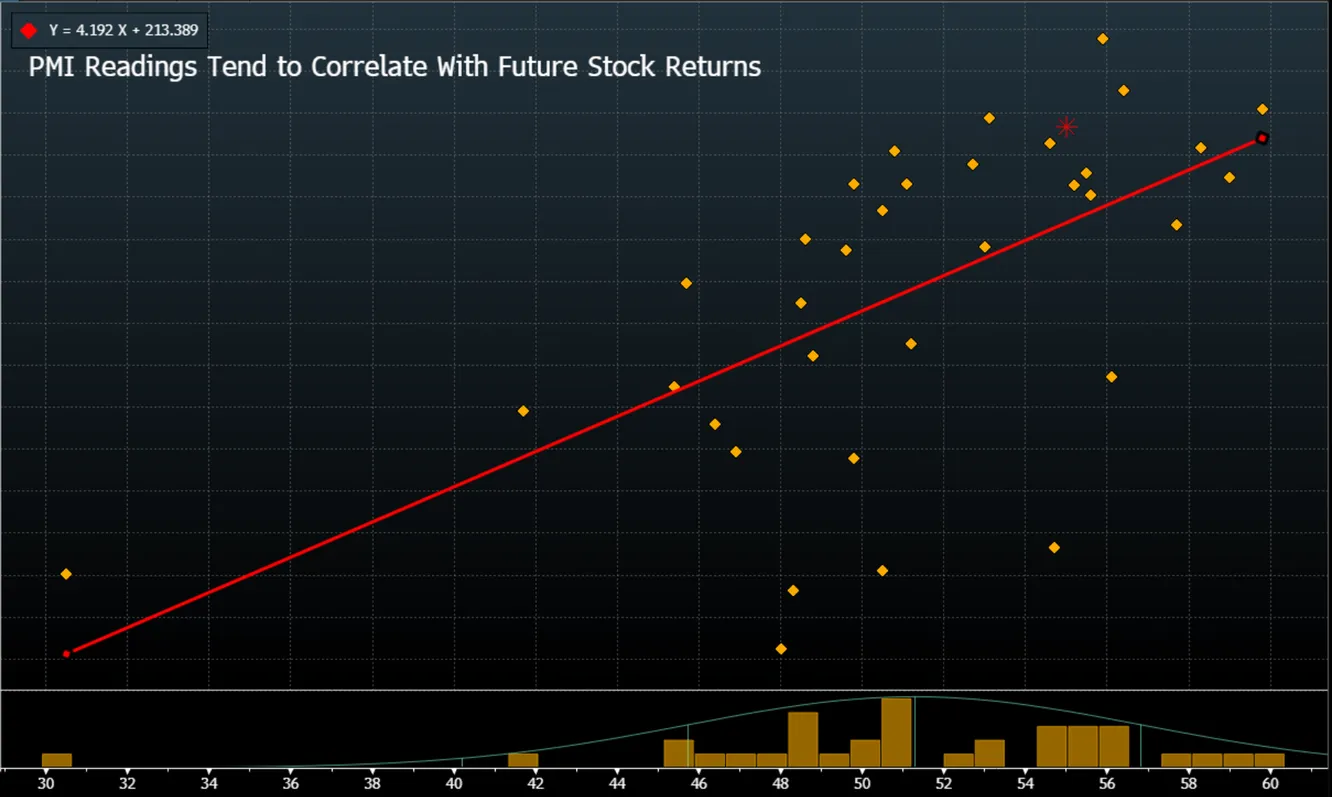Screen dimensions: 1332x797
Task: Select the rightmost histogram bar near 60
Action: [1268, 760]
